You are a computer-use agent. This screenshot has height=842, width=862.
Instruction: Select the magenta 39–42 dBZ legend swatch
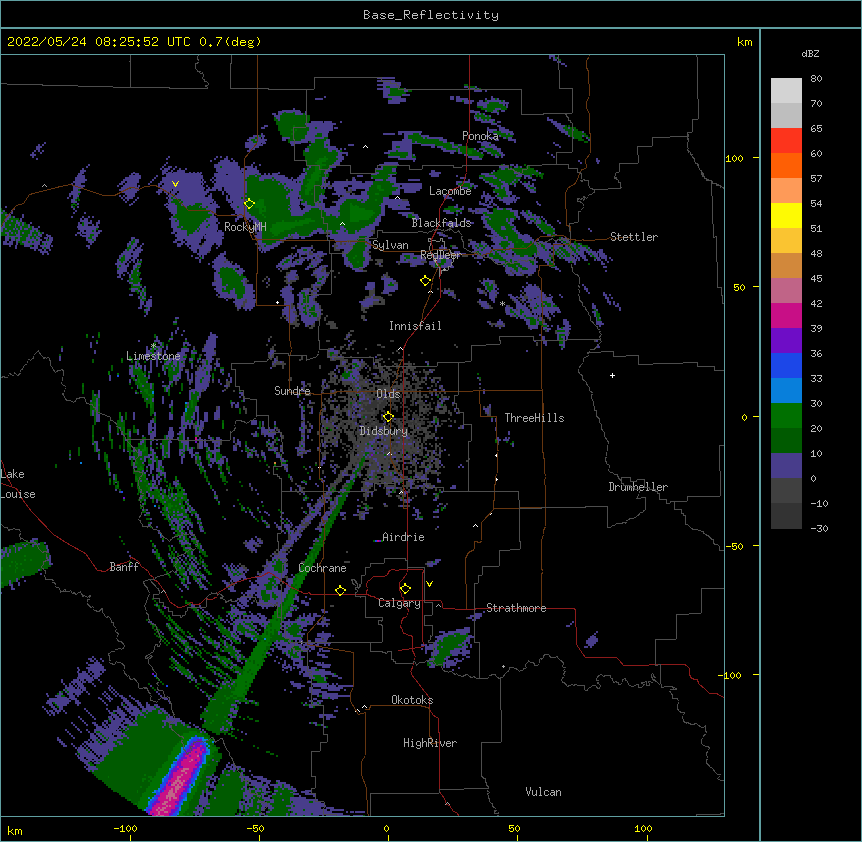tap(786, 315)
